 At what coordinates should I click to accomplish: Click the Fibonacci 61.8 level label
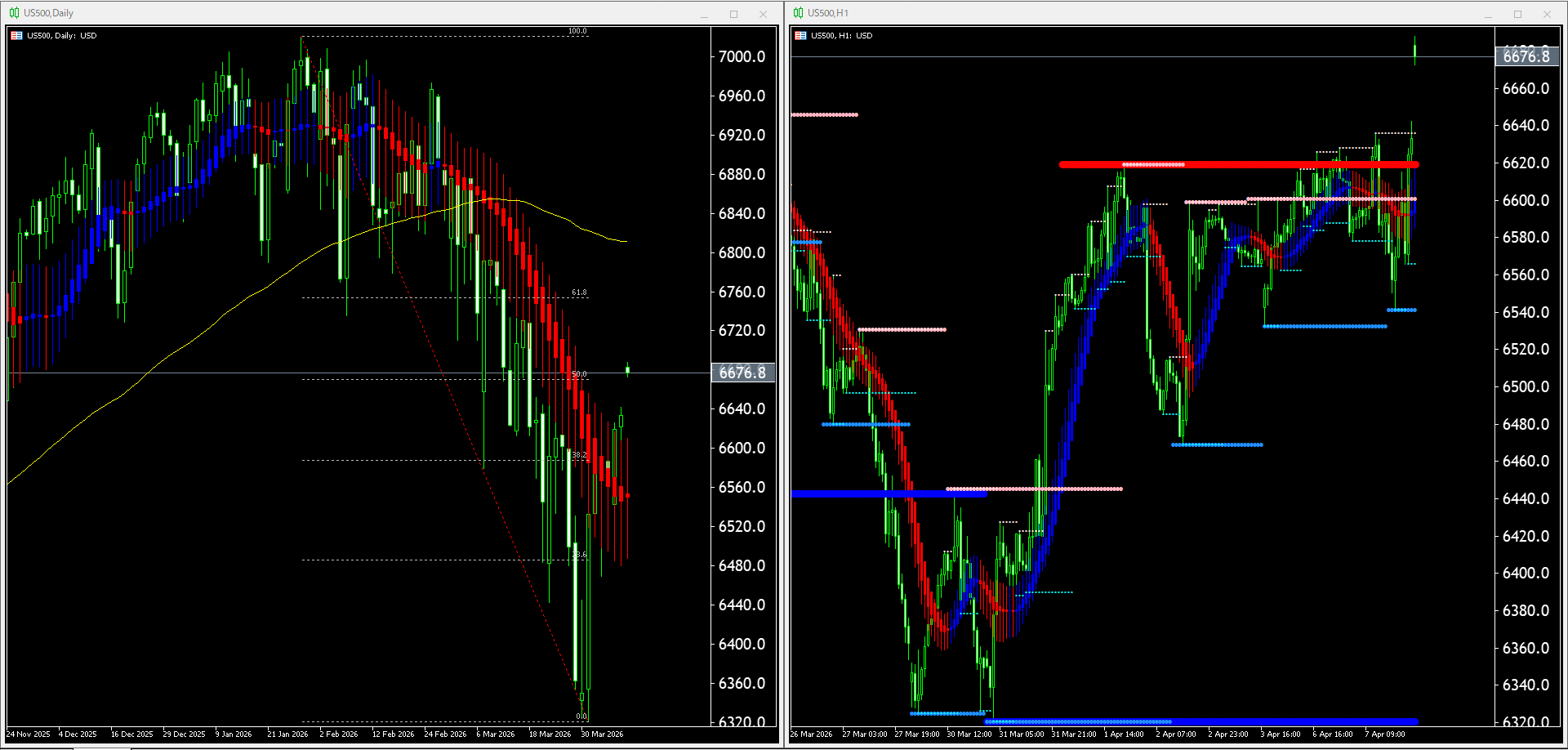(x=579, y=292)
